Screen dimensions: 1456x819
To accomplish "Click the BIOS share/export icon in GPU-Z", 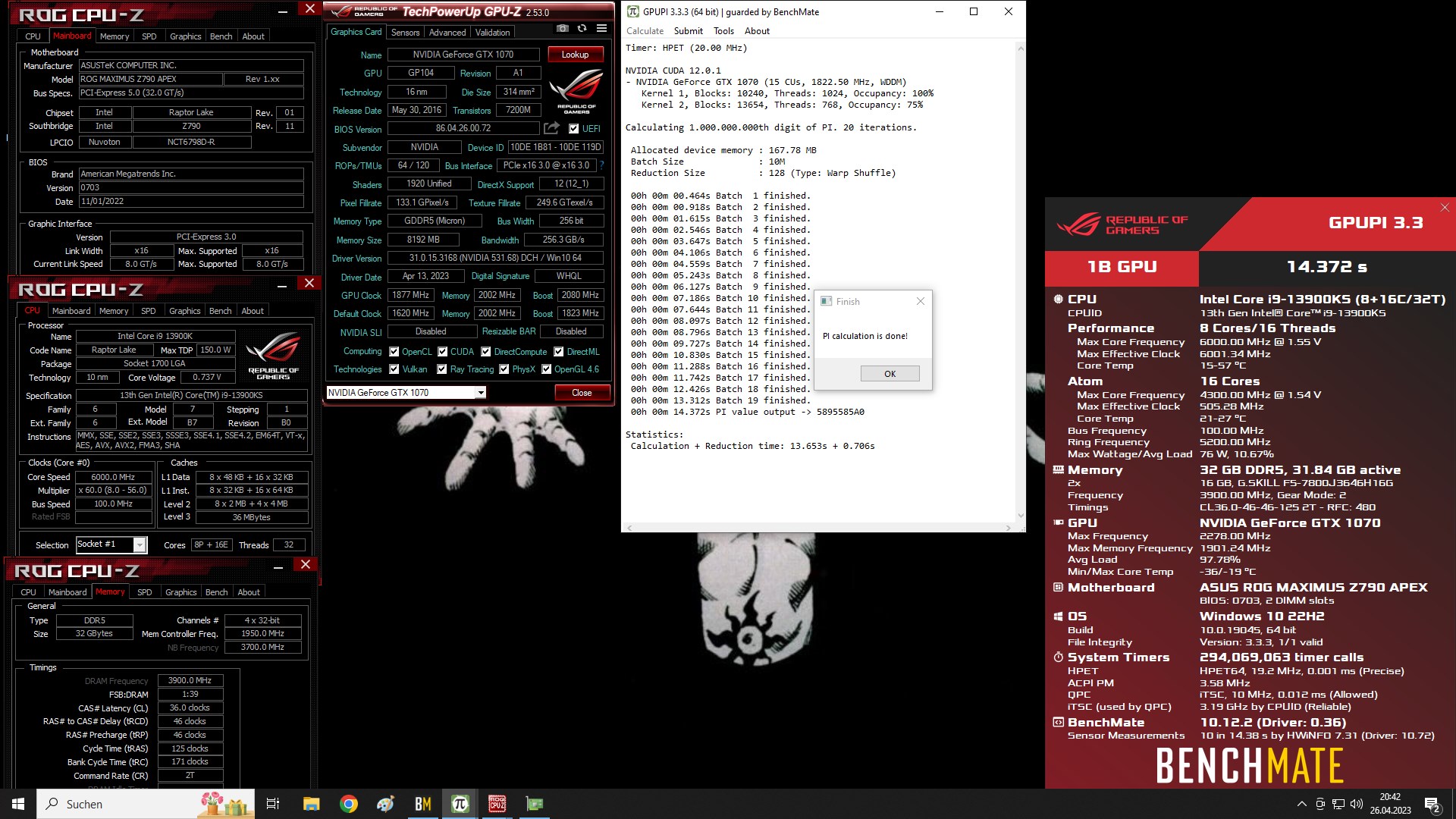I will click(x=552, y=128).
